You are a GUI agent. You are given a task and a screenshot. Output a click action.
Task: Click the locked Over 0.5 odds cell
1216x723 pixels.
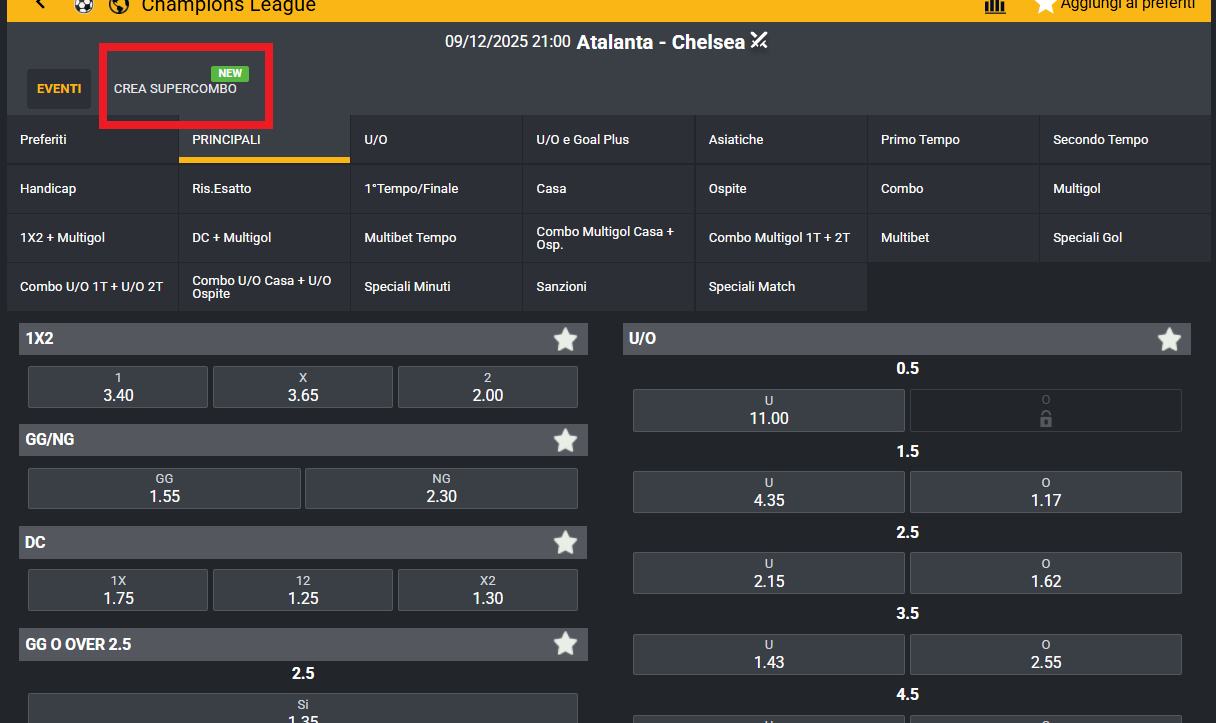(1046, 411)
